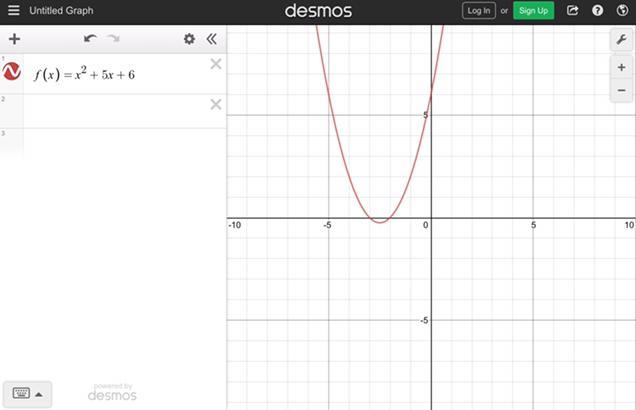Delete empty expression 2 with its X
Viewport: 636px width, 410px height.
216,104
